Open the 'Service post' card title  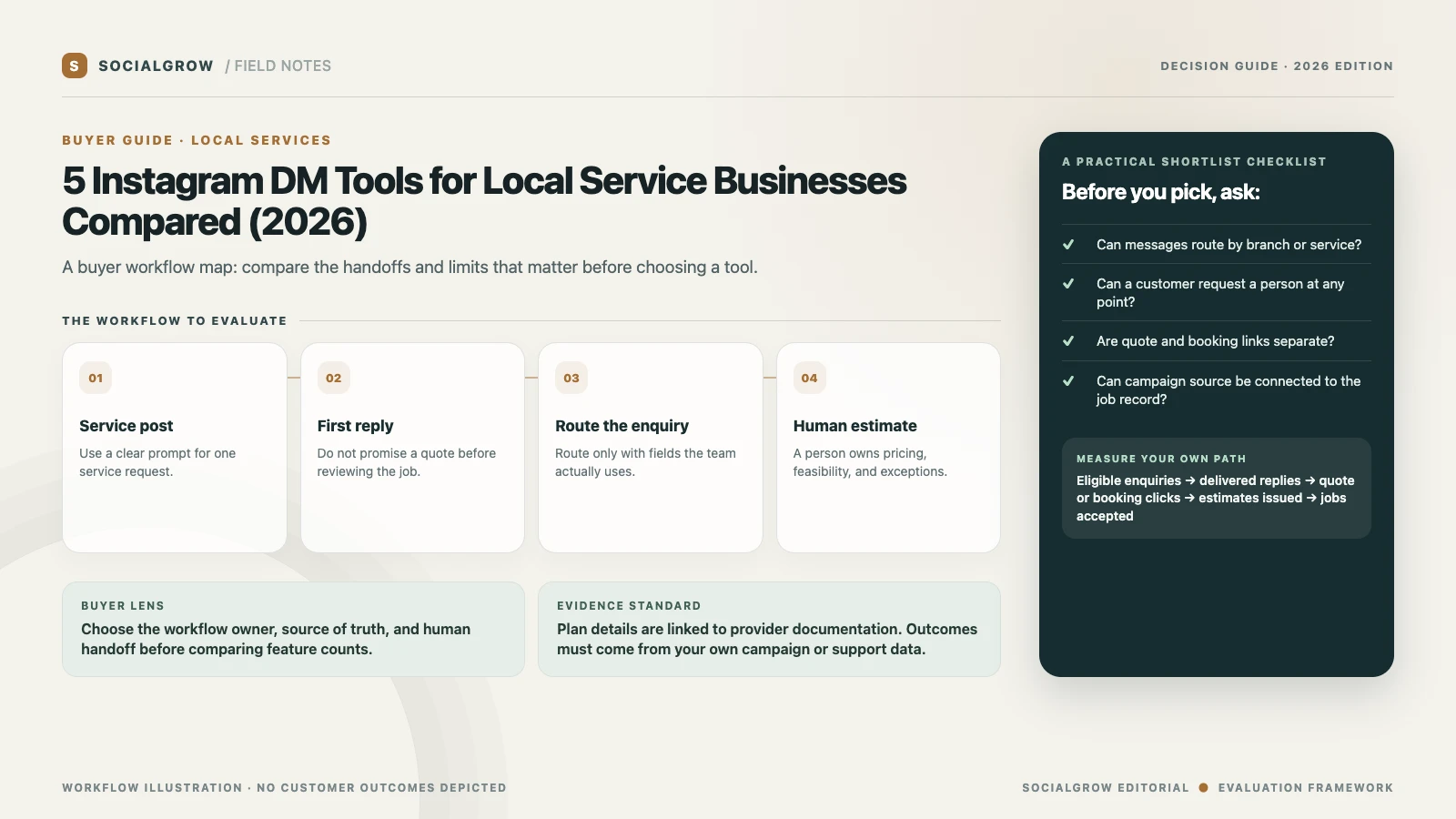(x=126, y=426)
